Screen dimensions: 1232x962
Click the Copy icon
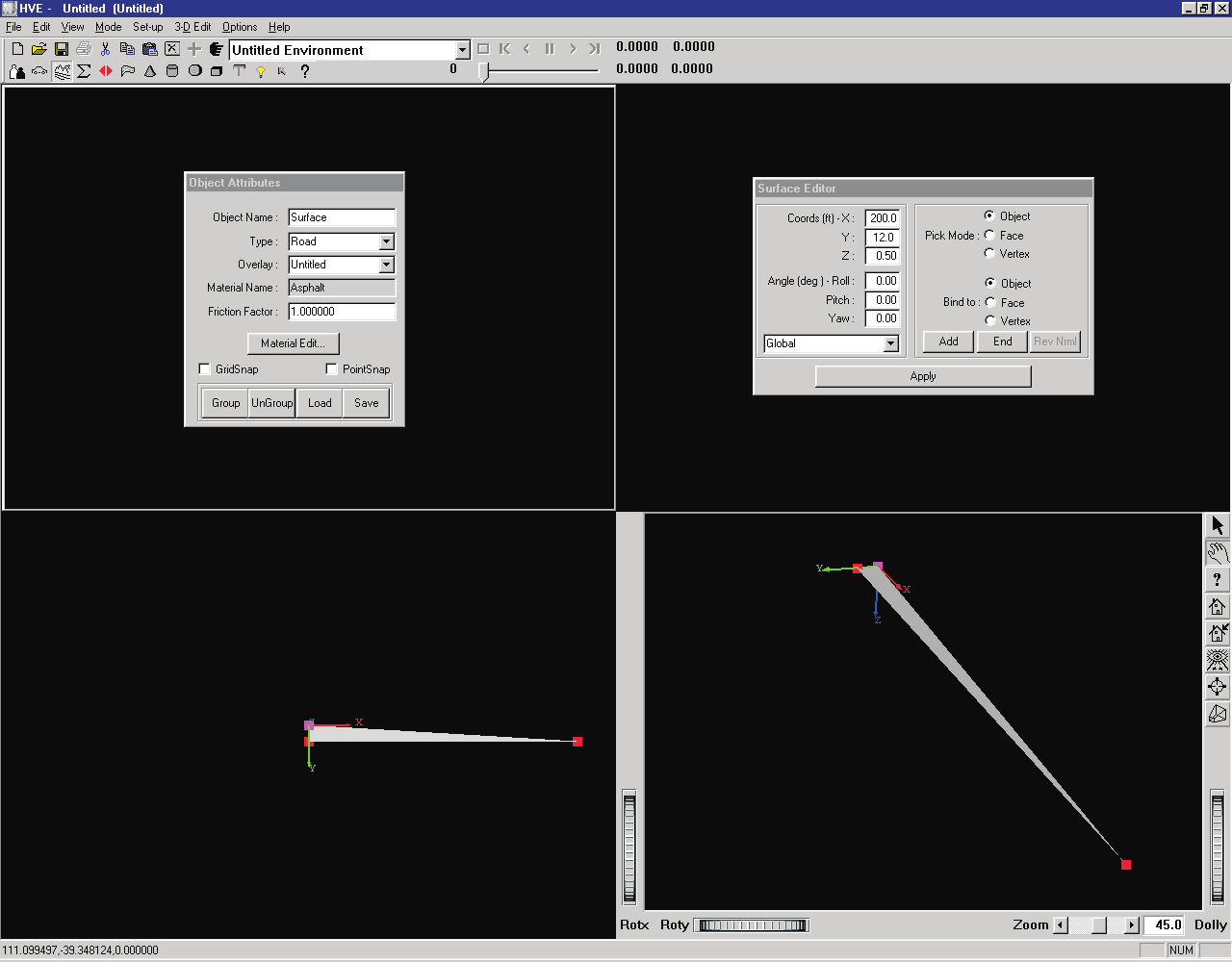click(x=128, y=49)
